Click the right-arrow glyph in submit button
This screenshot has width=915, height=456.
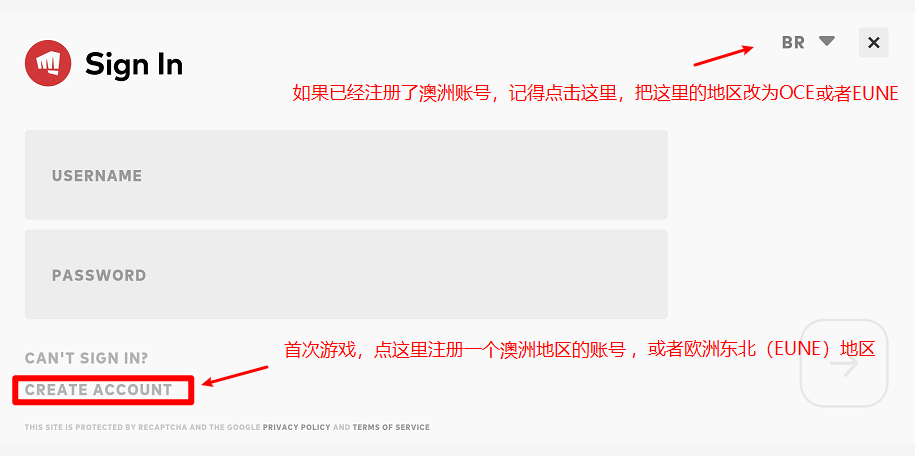[x=844, y=366]
